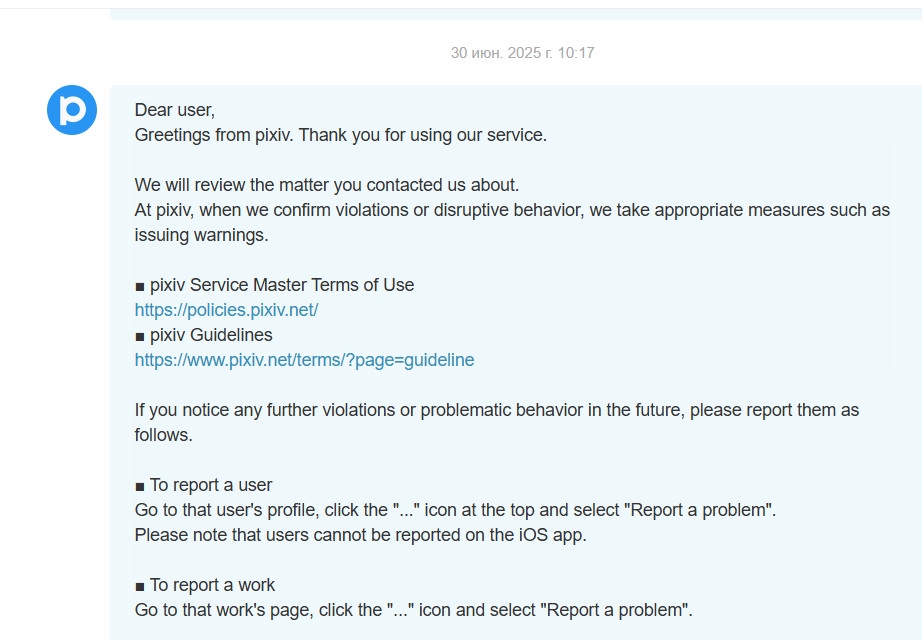Click "We will review the matter" line
The height and width of the screenshot is (640, 922).
(x=327, y=185)
